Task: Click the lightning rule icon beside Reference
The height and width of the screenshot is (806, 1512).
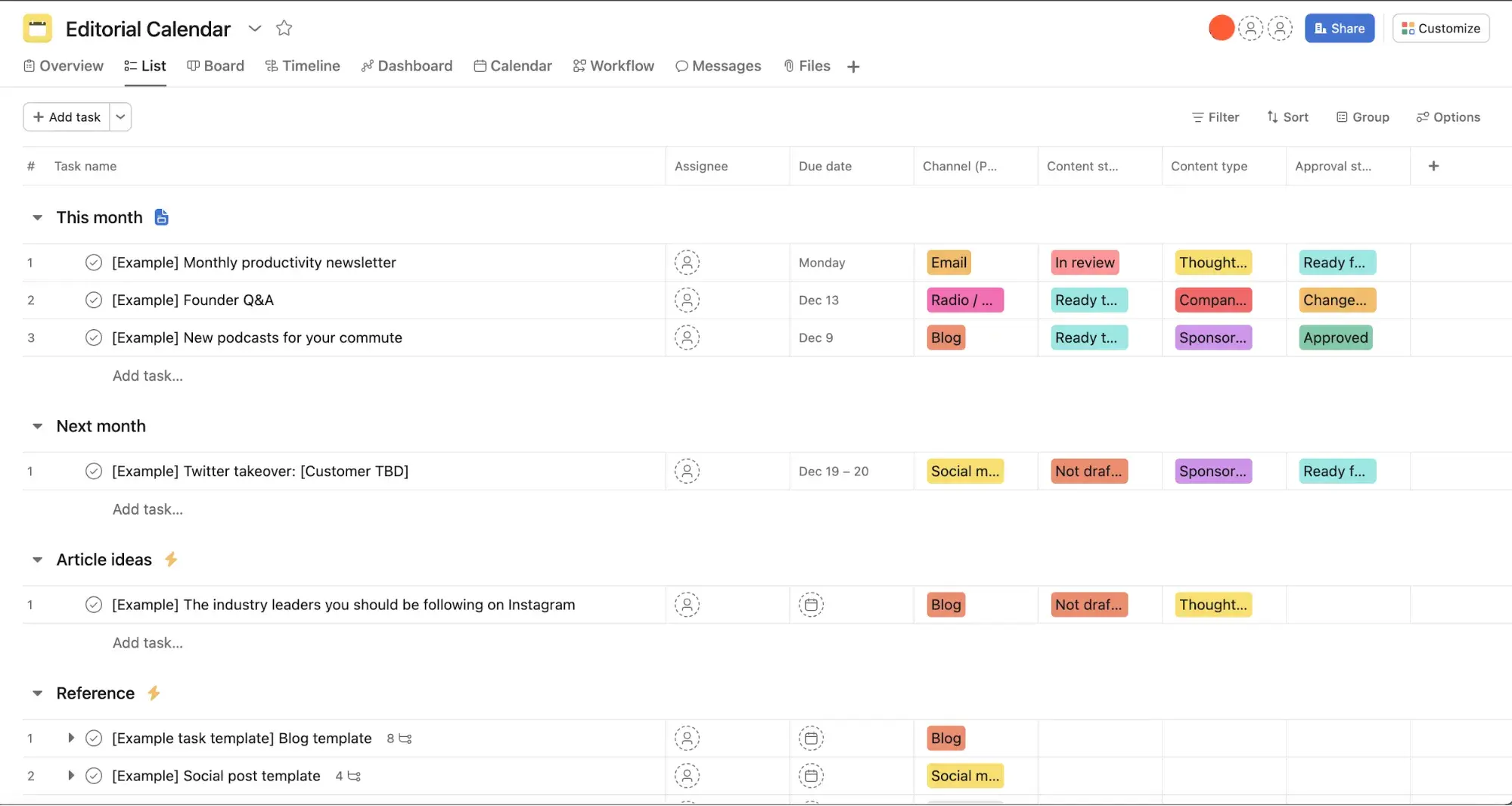Action: coord(154,693)
